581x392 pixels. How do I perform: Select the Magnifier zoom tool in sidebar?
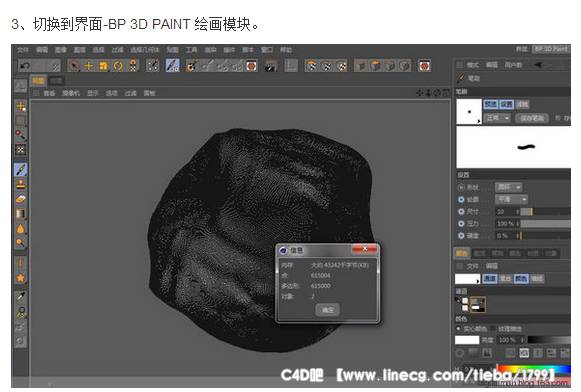[x=21, y=243]
